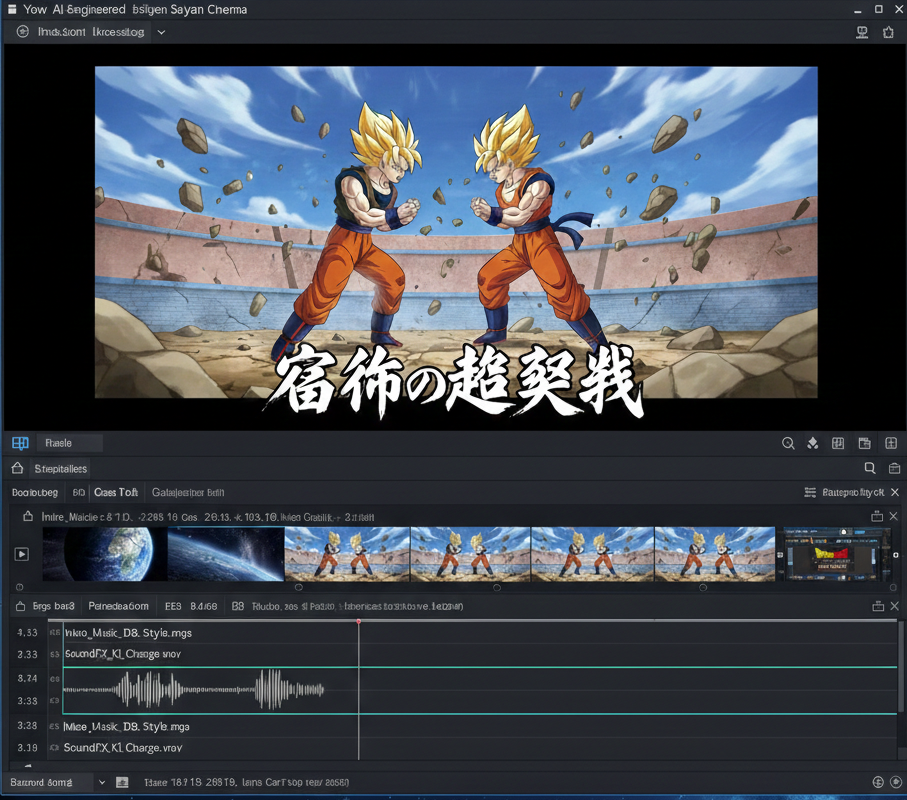Screen dimensions: 907x800
Task: Click the circled plus icon in status bar
Action: click(x=878, y=782)
